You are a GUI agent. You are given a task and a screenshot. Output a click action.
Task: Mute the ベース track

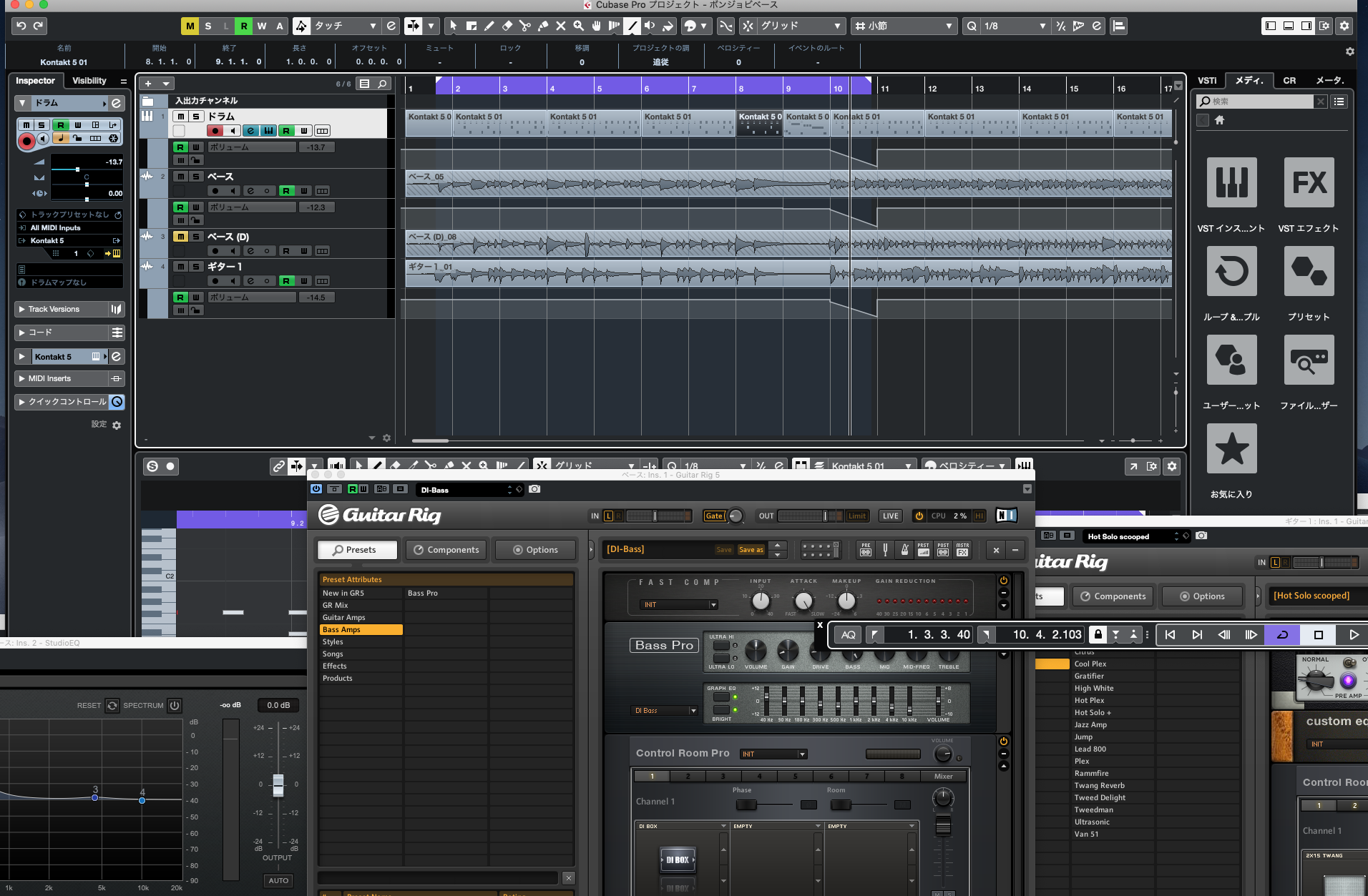181,177
